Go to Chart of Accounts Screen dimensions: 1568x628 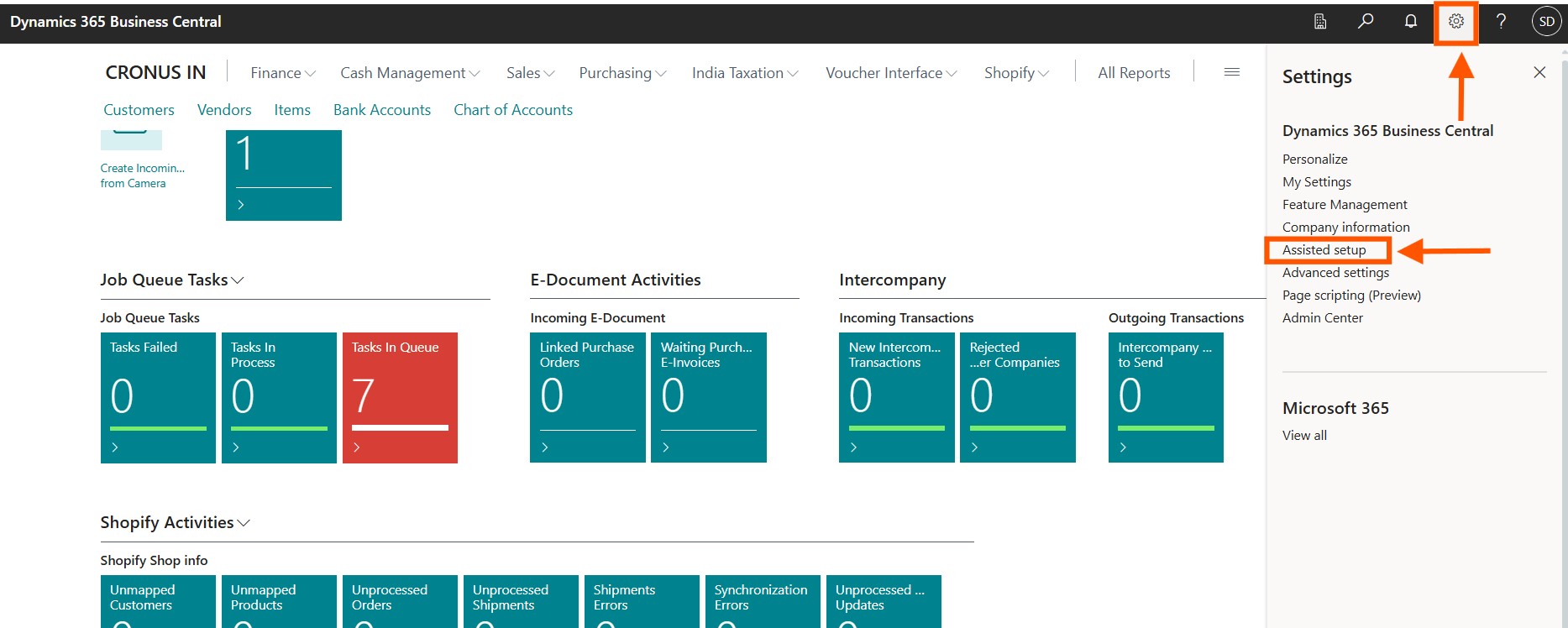(512, 110)
